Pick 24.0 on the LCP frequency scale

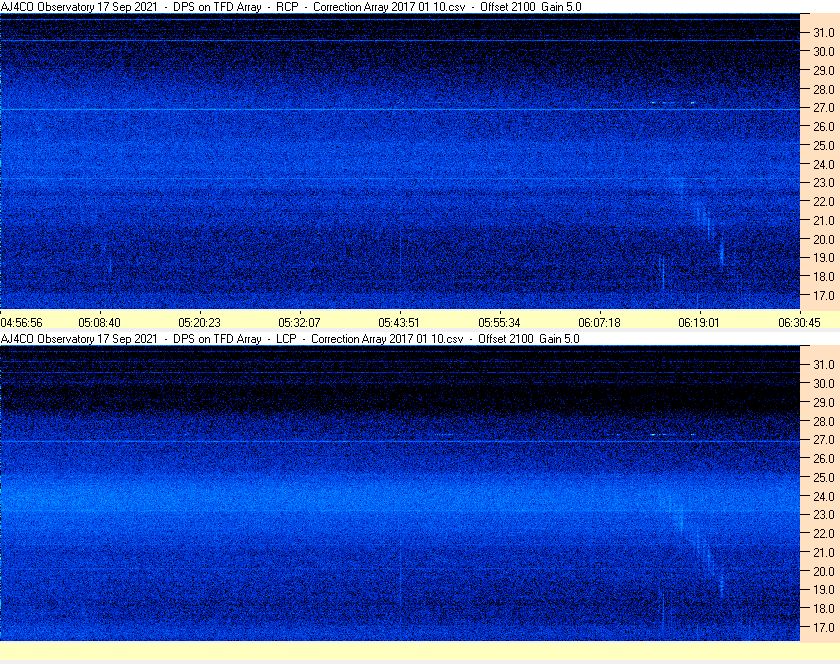tap(824, 496)
